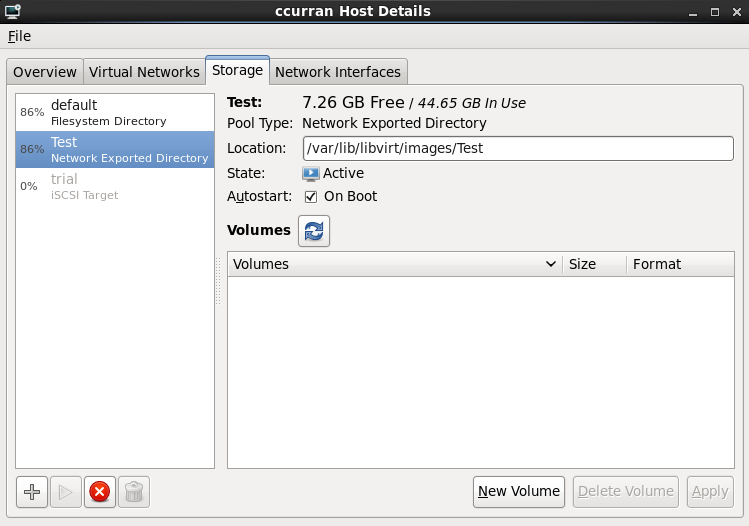Click the delete pool trash icon
Screen dimensions: 749x526
point(133,492)
